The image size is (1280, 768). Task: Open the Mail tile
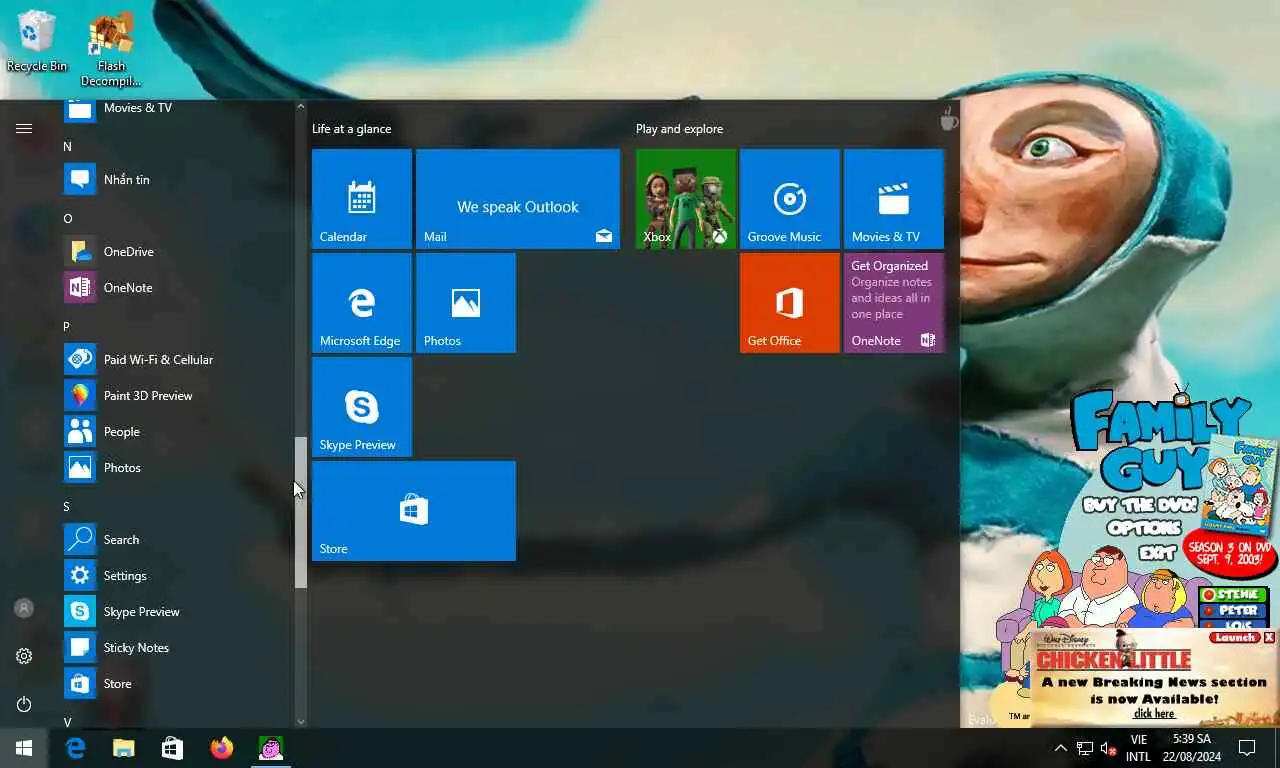[x=518, y=199]
